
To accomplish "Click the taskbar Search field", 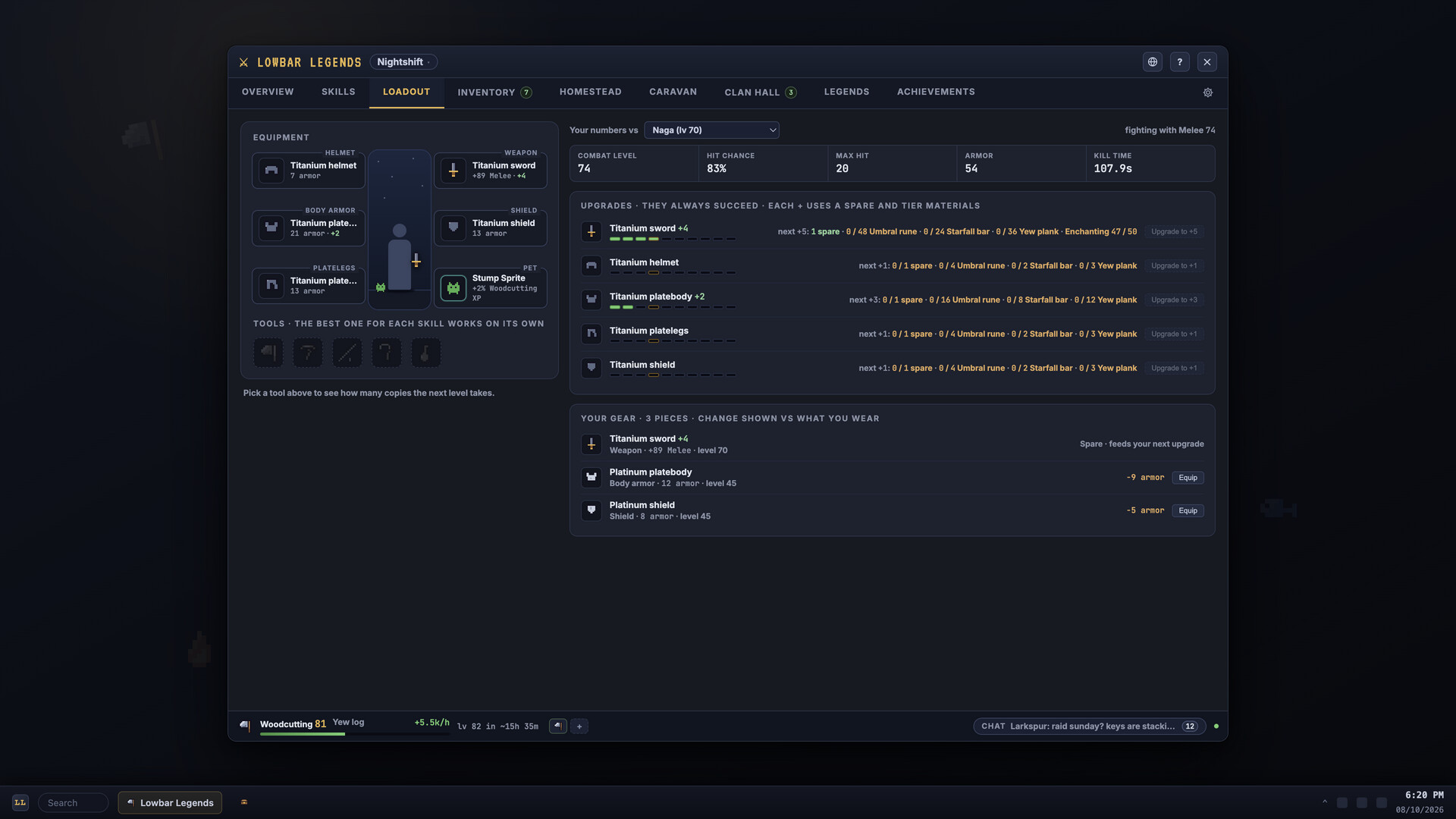I will click(74, 803).
